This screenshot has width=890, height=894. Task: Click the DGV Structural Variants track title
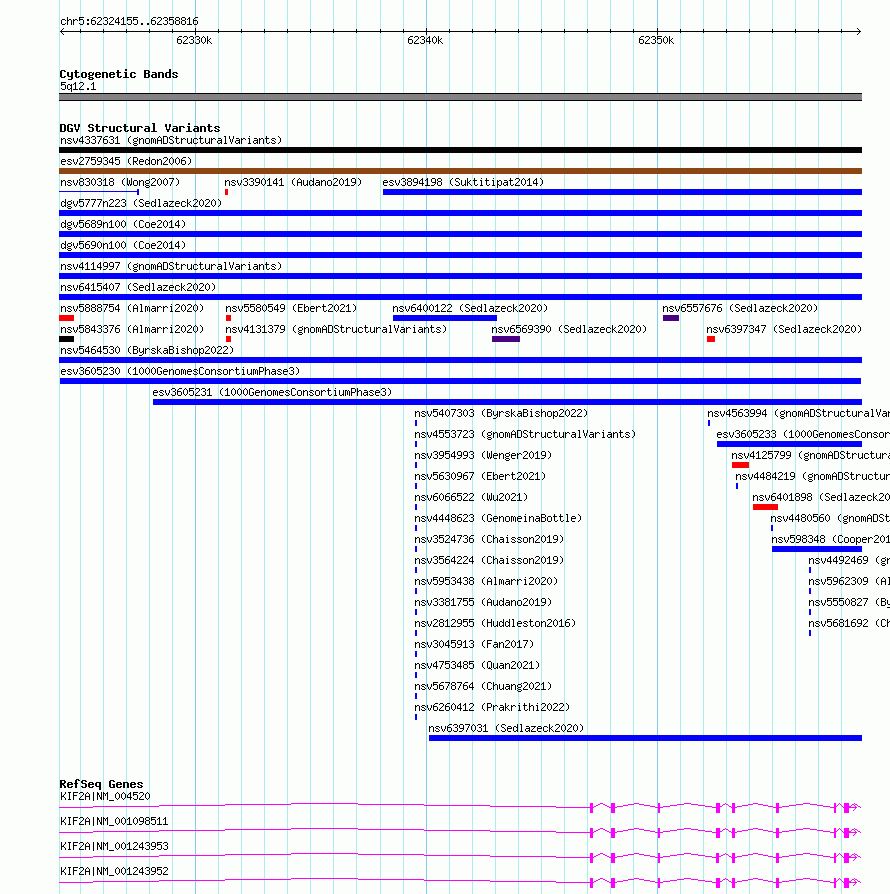[x=140, y=128]
